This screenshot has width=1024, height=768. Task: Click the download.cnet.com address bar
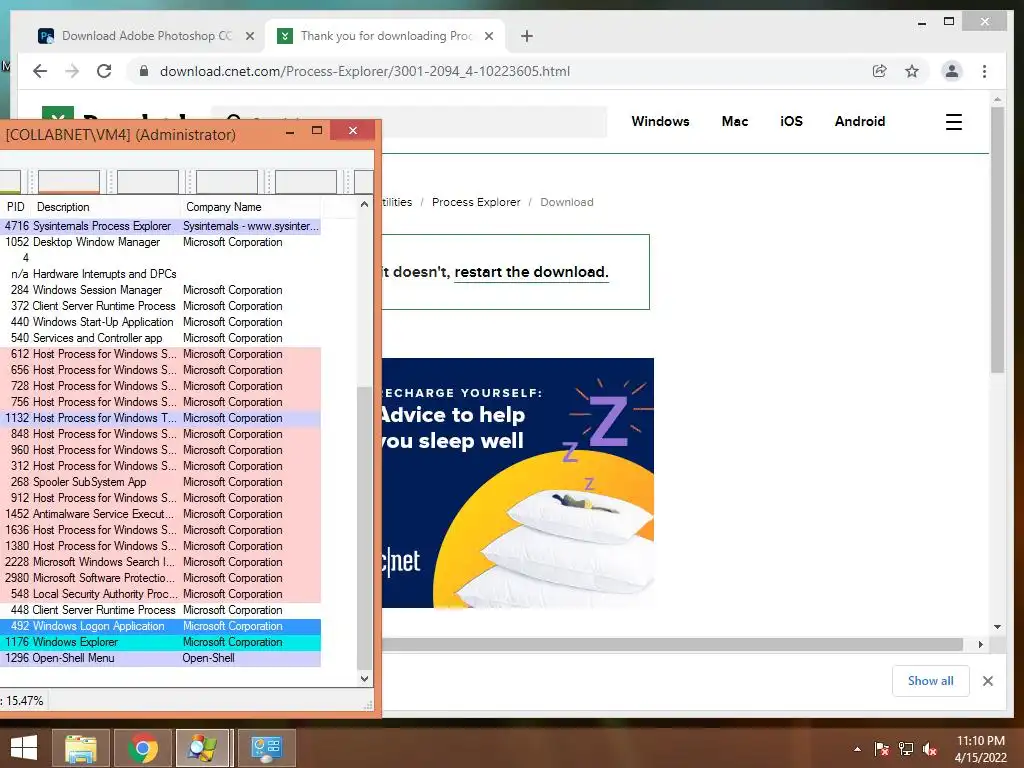tap(364, 71)
